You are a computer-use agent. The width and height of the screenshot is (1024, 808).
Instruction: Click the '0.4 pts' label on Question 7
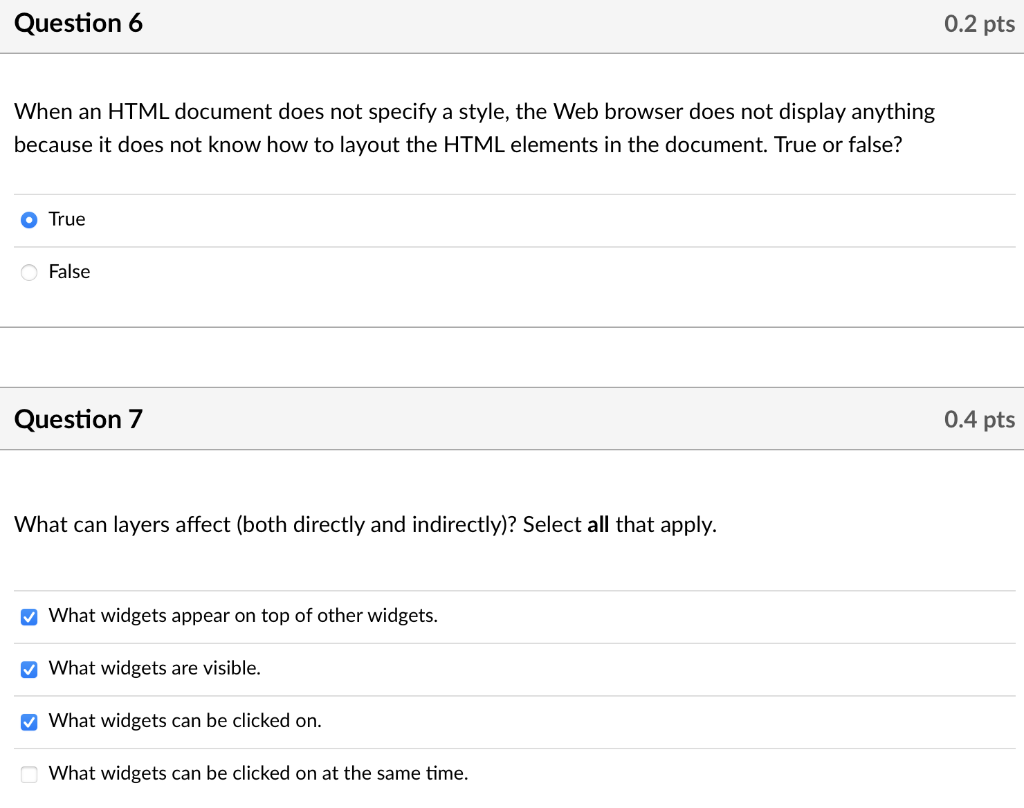click(x=979, y=419)
